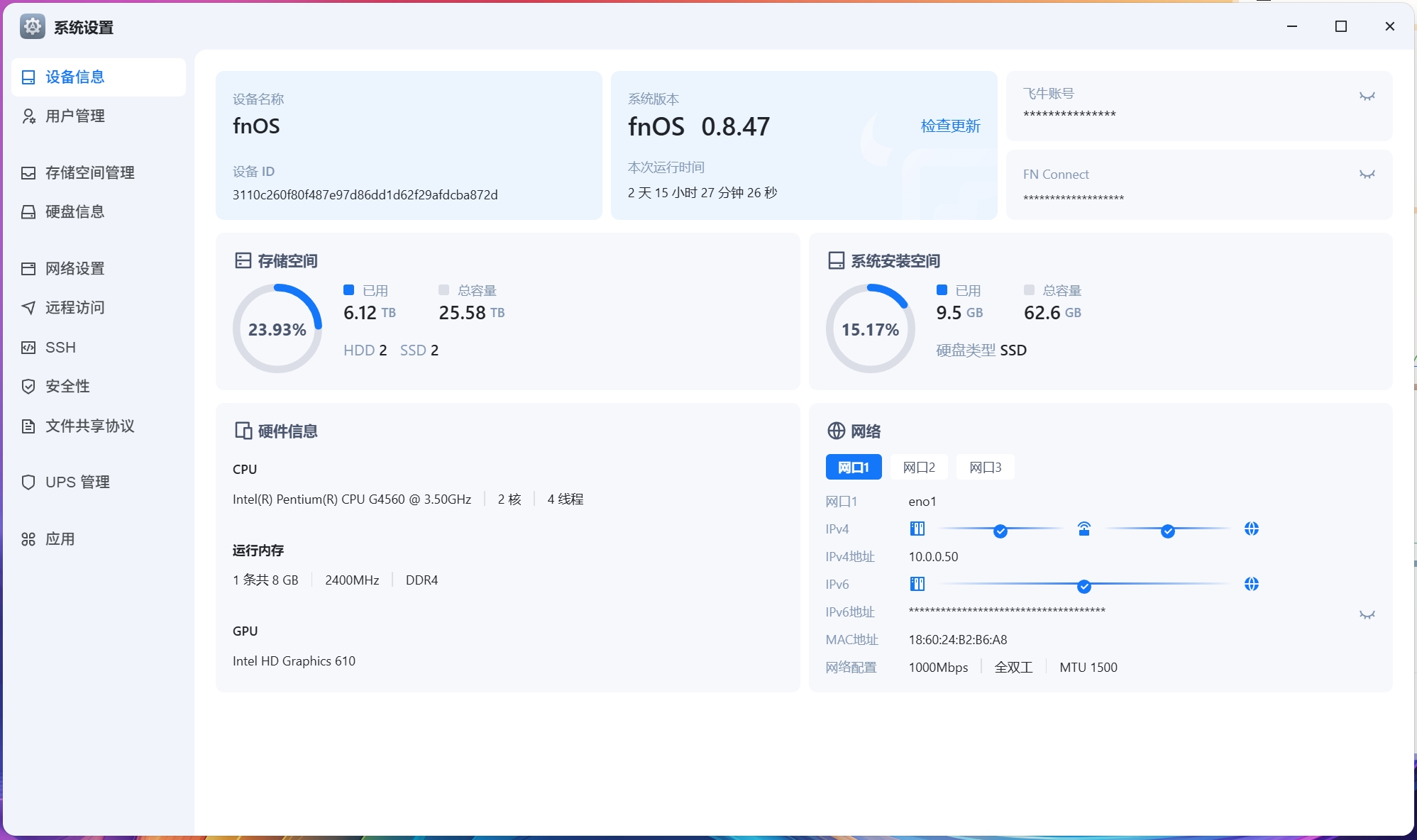The image size is (1417, 840).
Task: Click first IPv4 connection check mark
Action: (1000, 531)
